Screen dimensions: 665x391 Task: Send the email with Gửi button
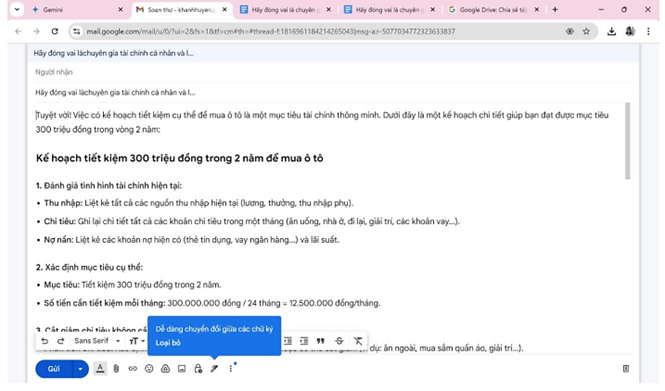tap(54, 369)
